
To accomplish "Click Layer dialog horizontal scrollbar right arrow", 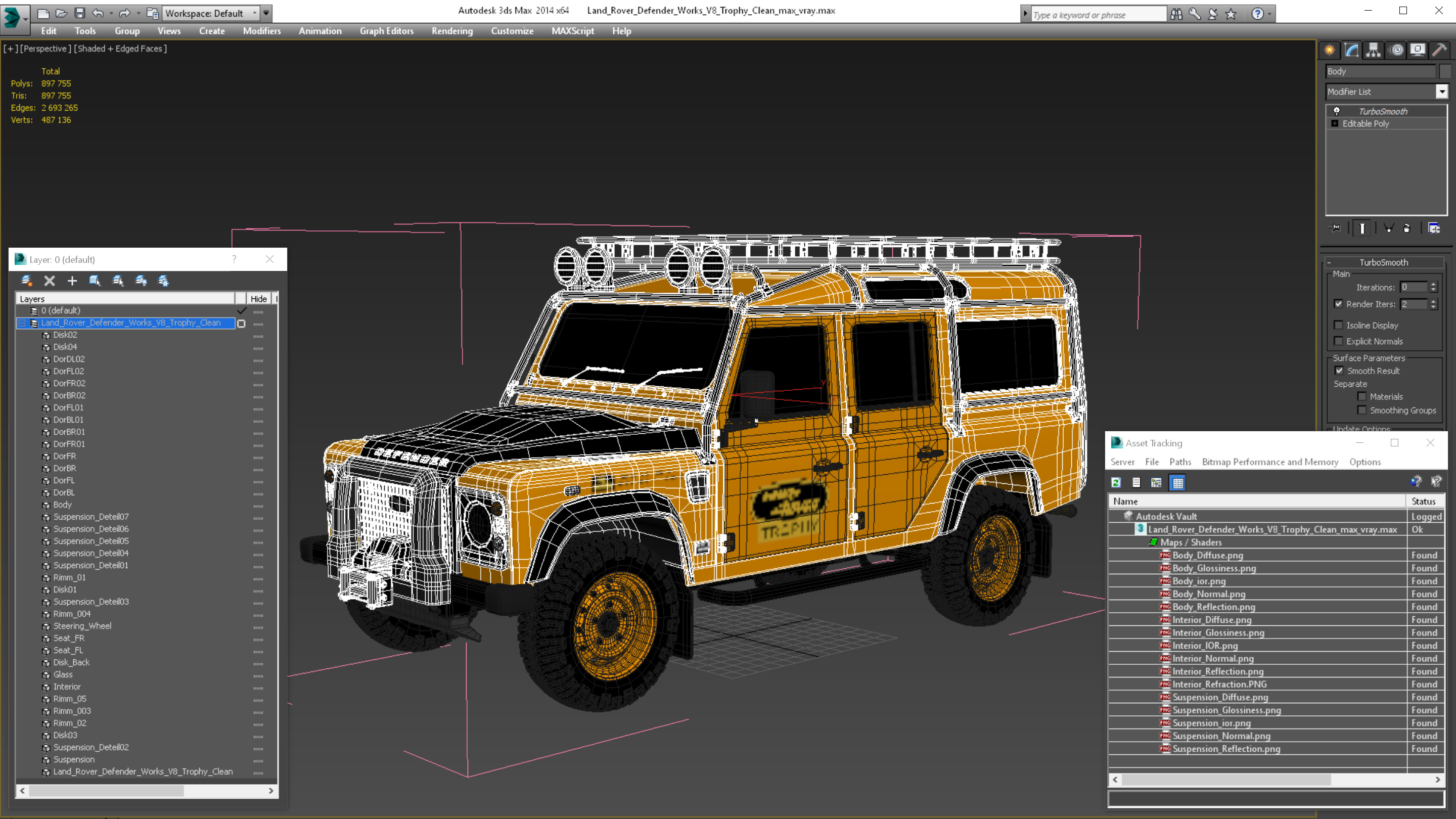I will click(x=271, y=791).
